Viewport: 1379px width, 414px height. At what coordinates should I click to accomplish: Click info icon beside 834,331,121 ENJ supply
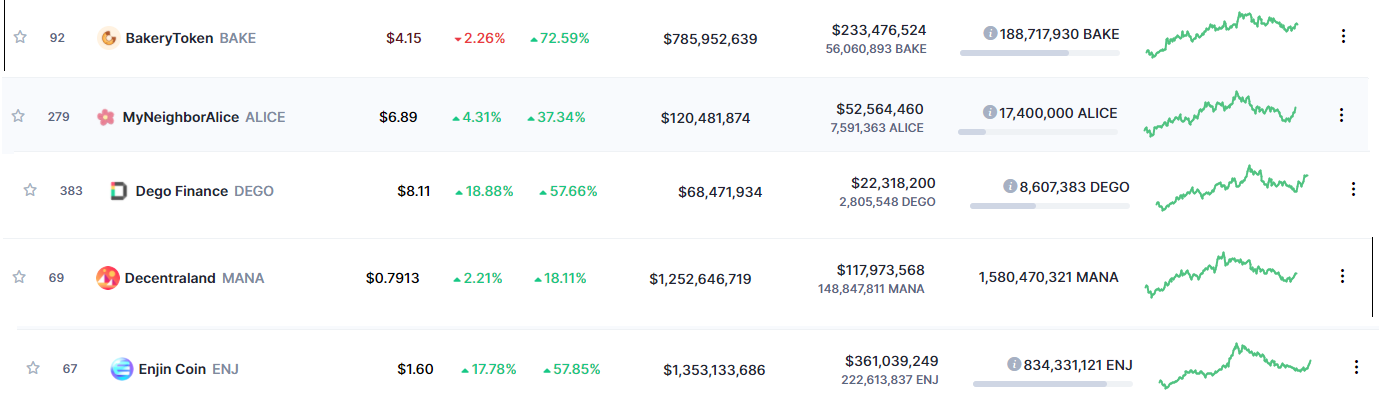click(1014, 365)
